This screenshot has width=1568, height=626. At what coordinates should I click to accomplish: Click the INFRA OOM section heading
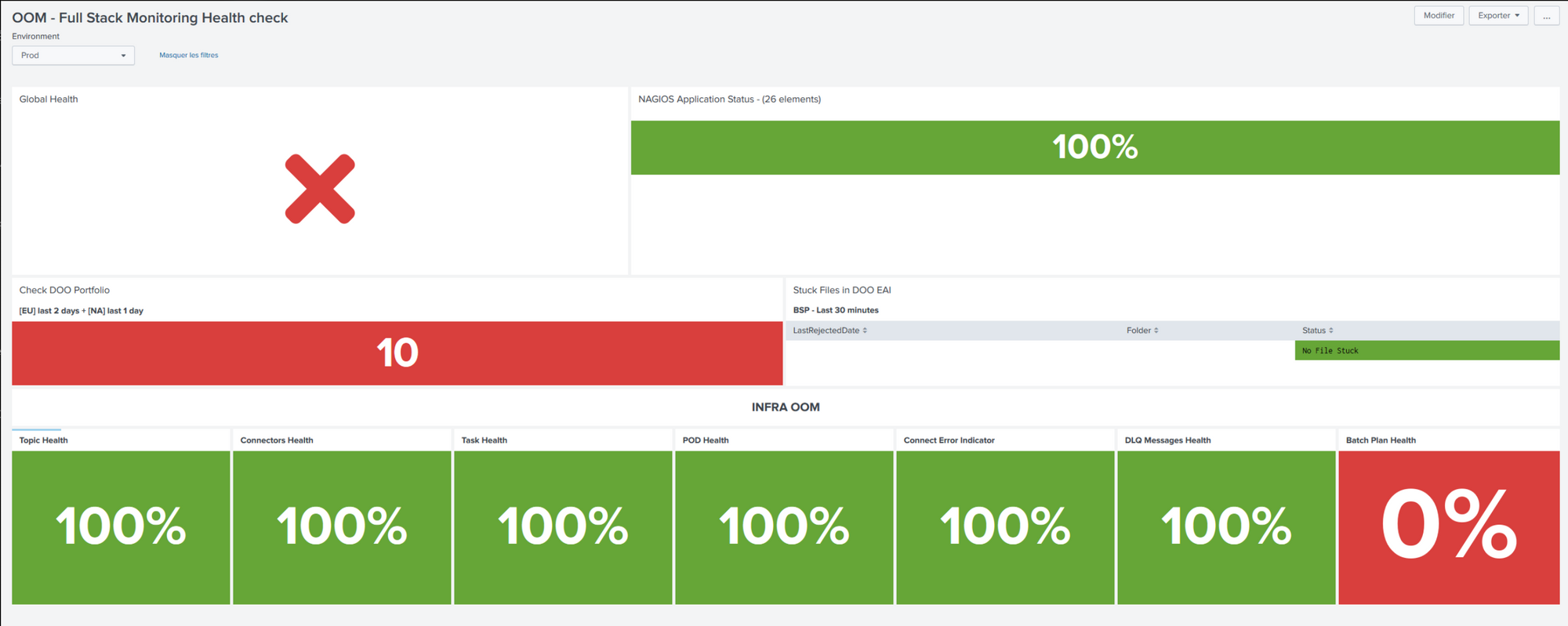pyautogui.click(x=786, y=407)
